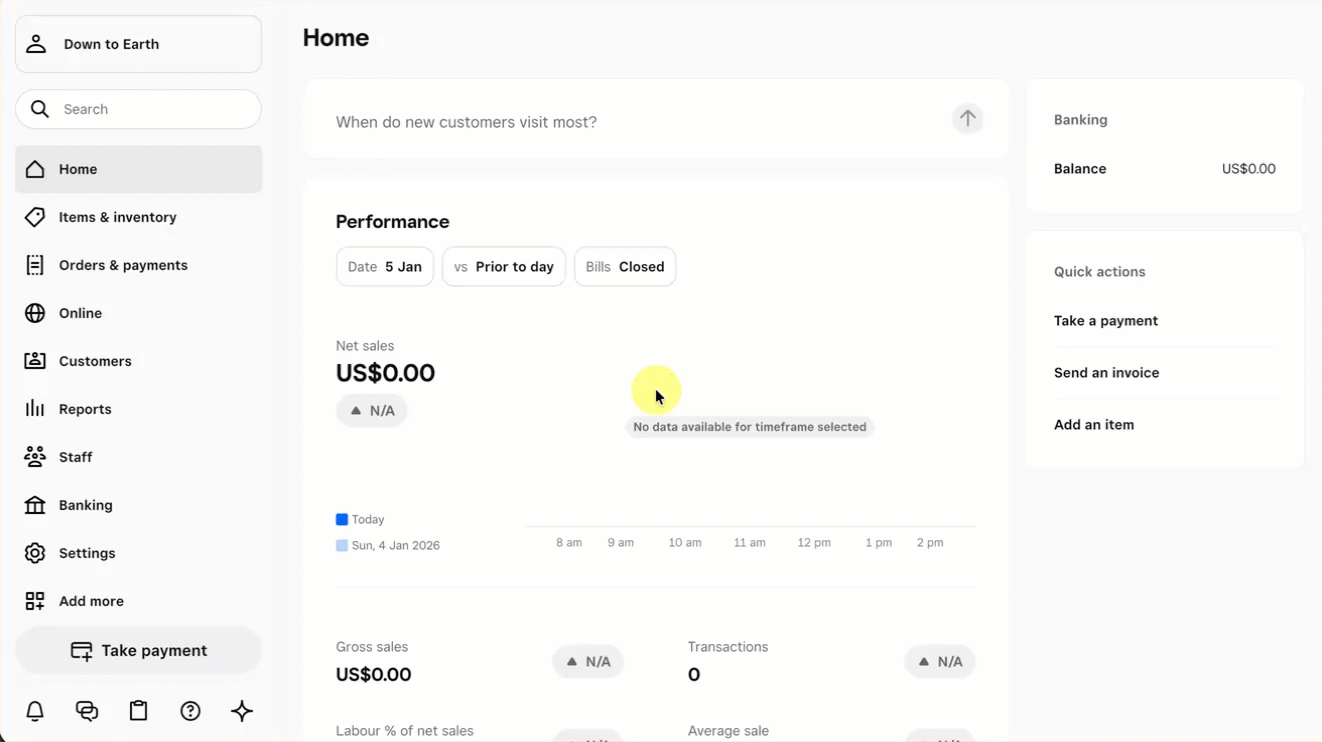The image size is (1322, 742).
Task: Open the vs Prior to day comparison
Action: tap(504, 267)
